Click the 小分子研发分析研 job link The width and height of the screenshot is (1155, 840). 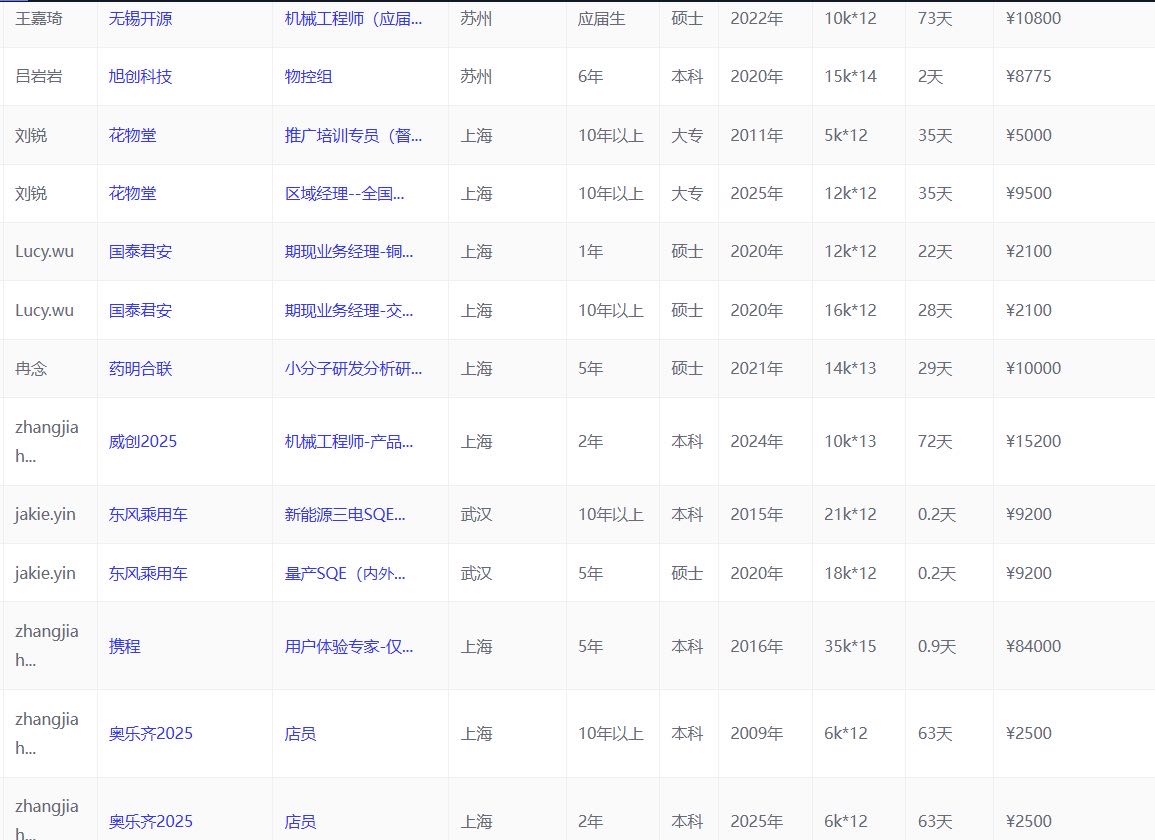tap(352, 368)
